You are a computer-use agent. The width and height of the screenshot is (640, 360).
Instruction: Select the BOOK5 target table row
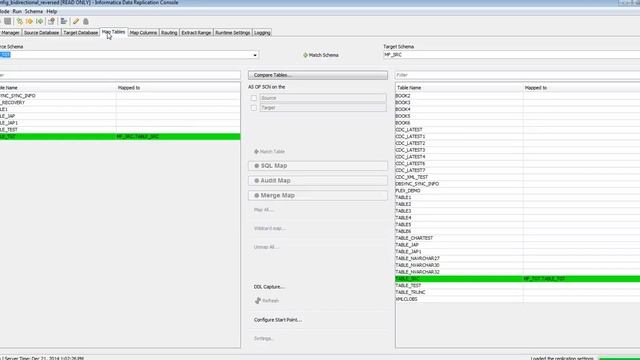coord(518,116)
